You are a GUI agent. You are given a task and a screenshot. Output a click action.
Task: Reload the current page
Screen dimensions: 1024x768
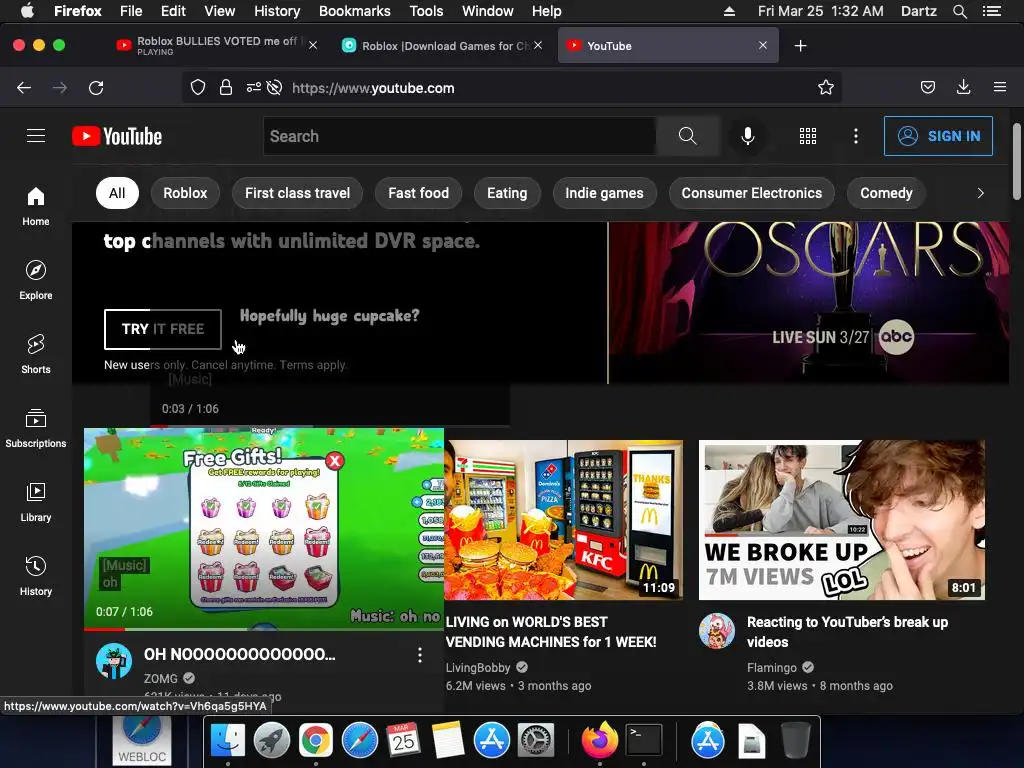point(96,88)
